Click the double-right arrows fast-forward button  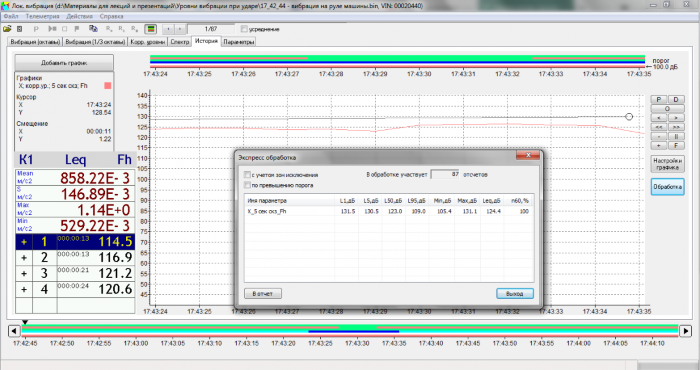pyautogui.click(x=676, y=127)
